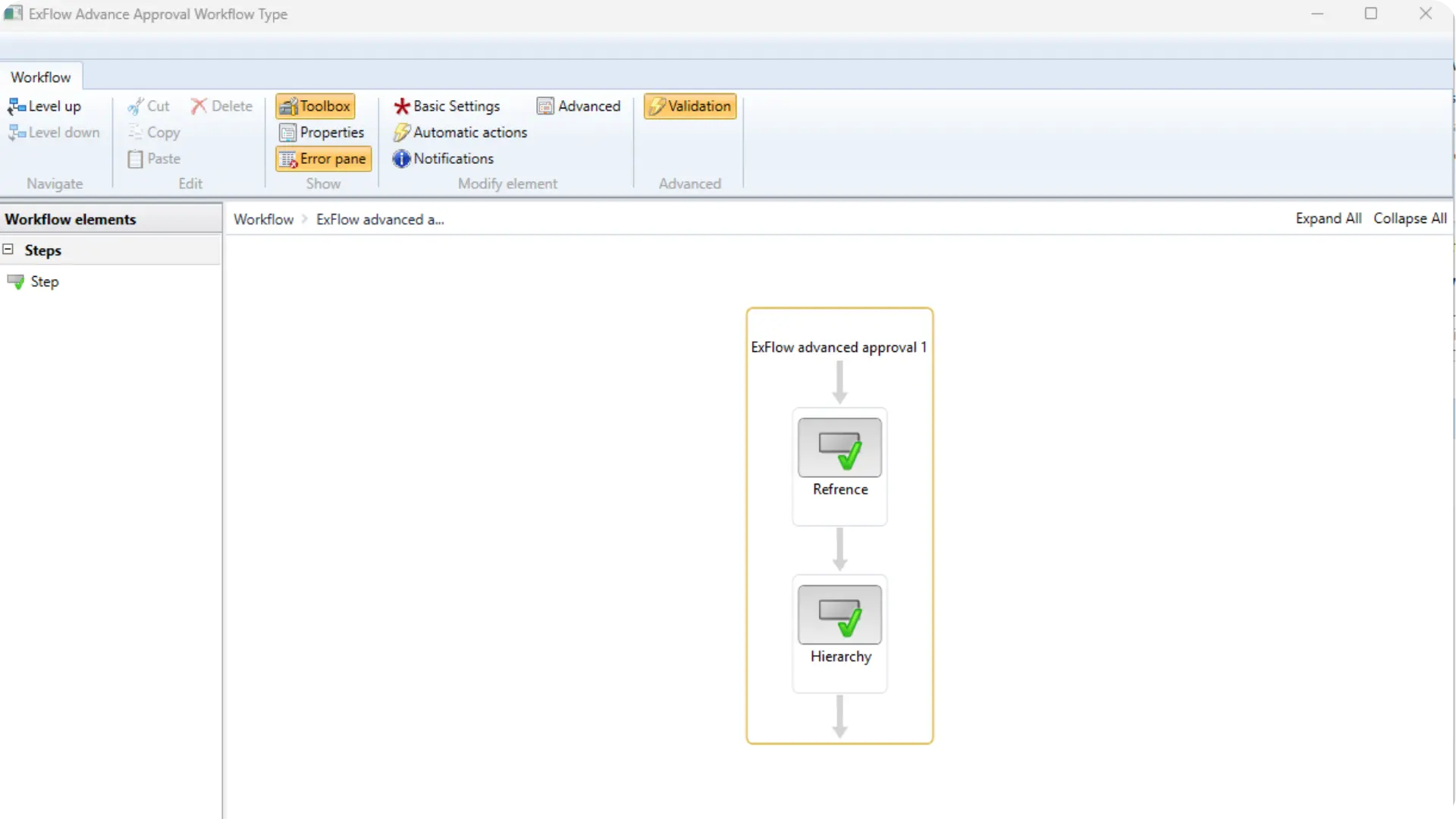The width and height of the screenshot is (1456, 819).
Task: Click the Level up navigate icon
Action: coord(17,107)
